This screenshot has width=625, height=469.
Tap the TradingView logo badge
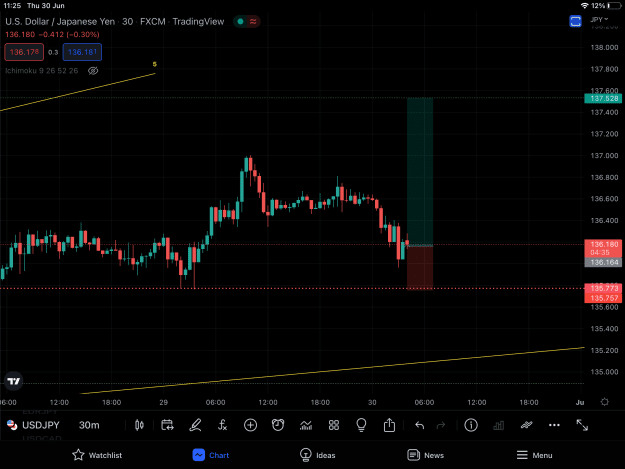coord(14,381)
